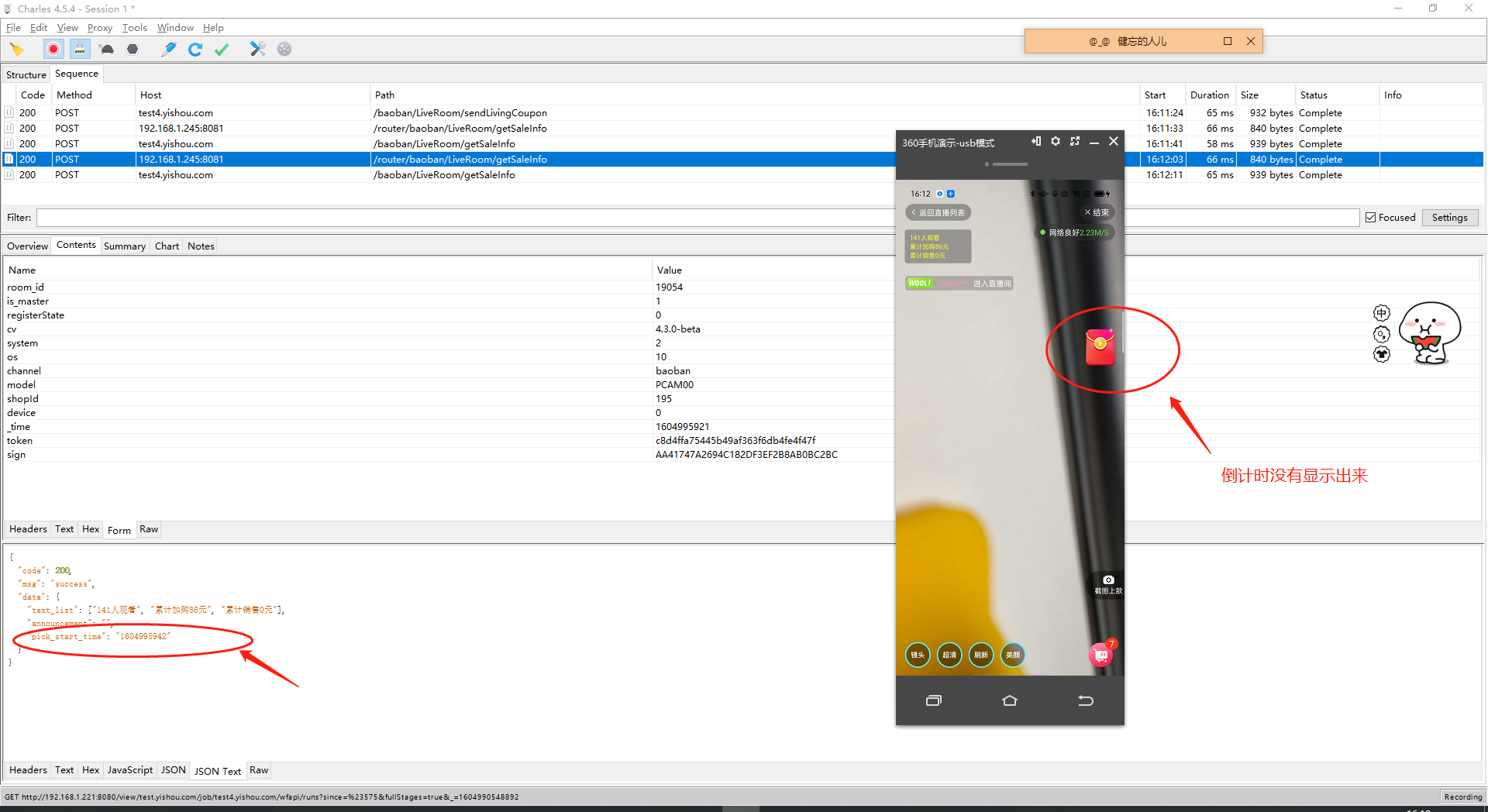This screenshot has width=1488, height=812.
Task: Toggle the red record button in toolbar
Action: click(53, 50)
